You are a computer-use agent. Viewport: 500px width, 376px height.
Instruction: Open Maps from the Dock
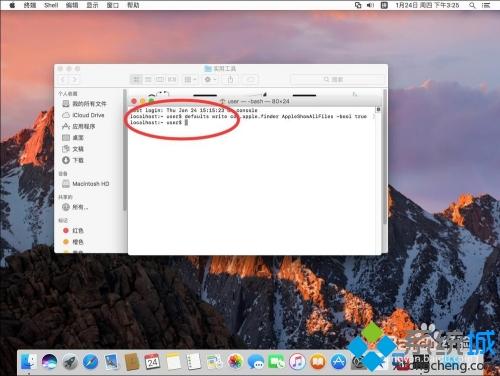214,362
